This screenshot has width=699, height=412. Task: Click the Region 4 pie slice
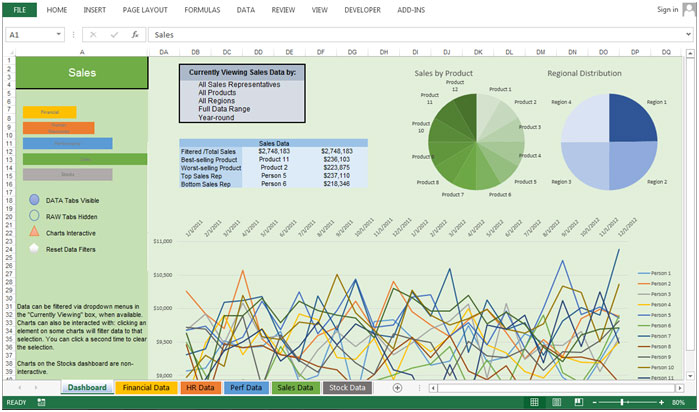click(x=588, y=120)
